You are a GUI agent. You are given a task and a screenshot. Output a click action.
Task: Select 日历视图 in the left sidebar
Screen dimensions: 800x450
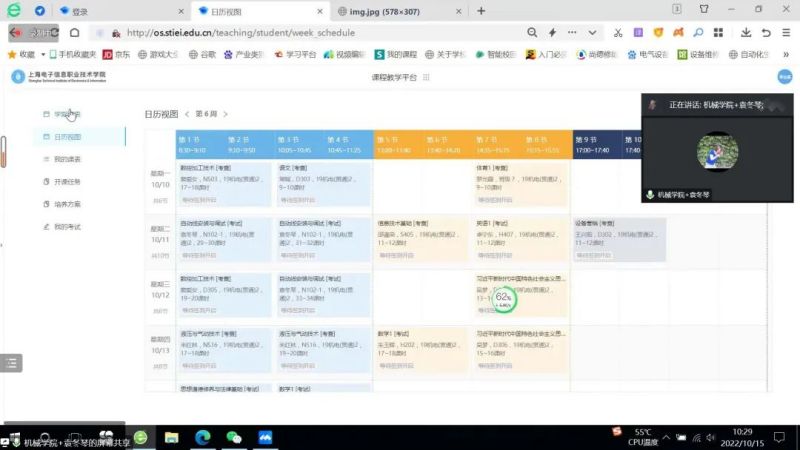[67, 137]
